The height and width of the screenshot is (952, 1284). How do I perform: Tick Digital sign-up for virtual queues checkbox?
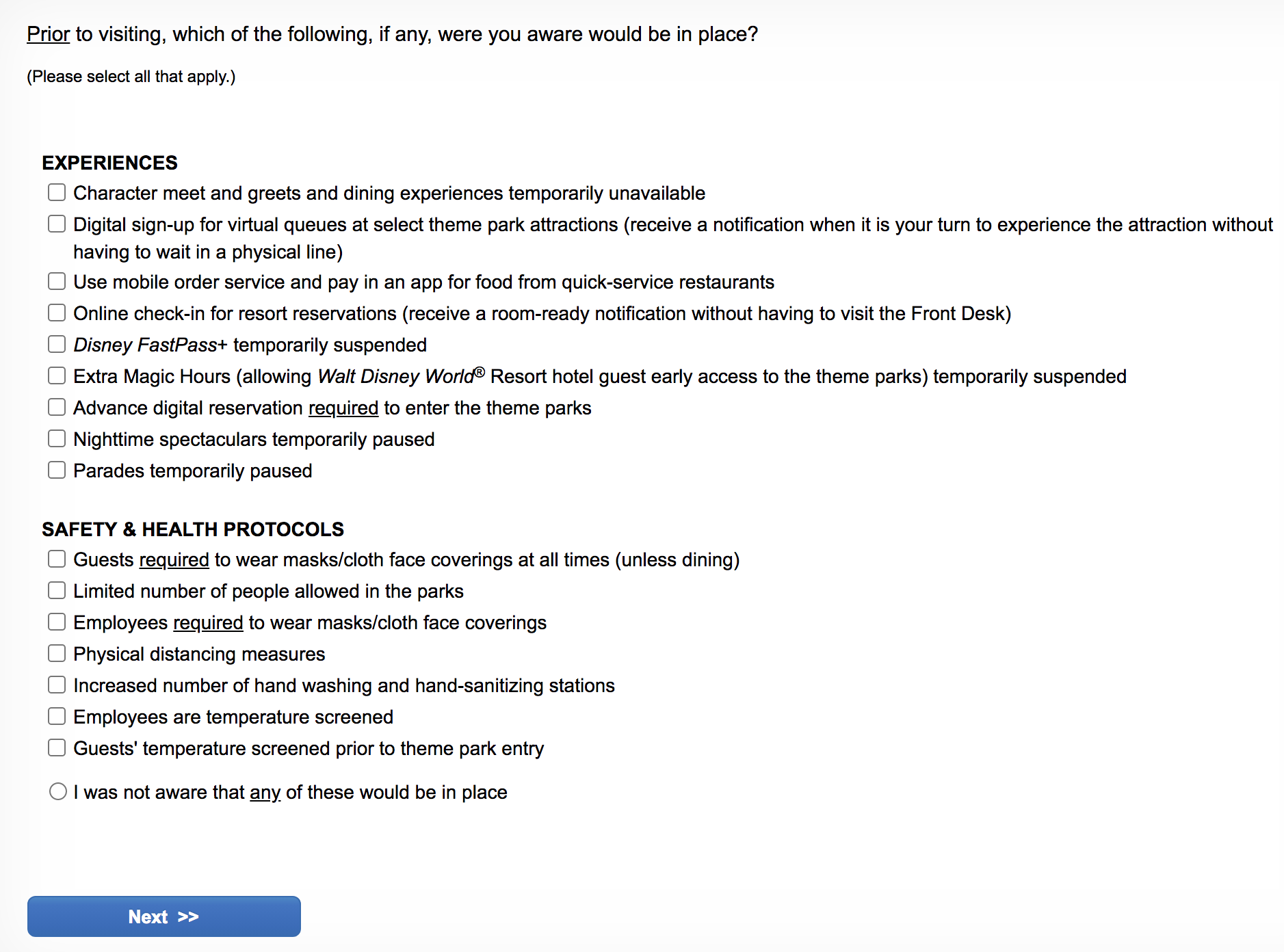tap(57, 224)
